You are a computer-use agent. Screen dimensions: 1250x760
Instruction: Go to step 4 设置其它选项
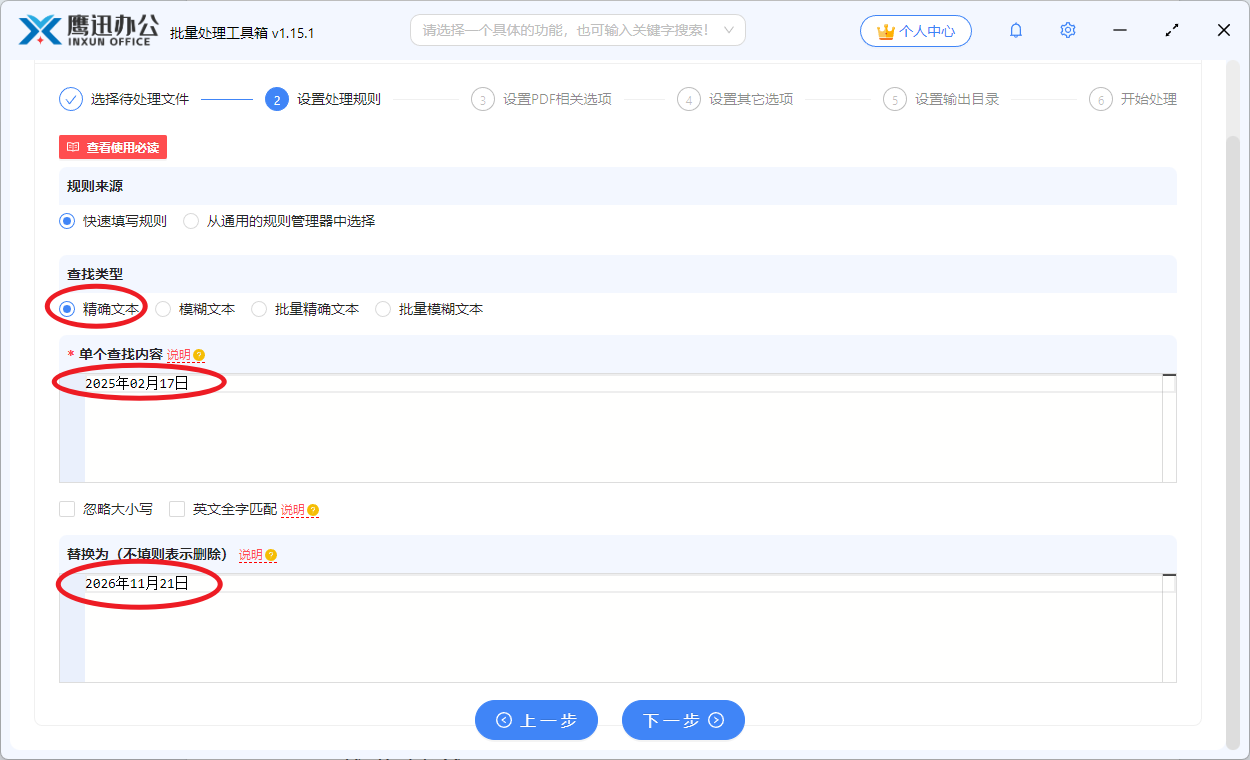(735, 99)
